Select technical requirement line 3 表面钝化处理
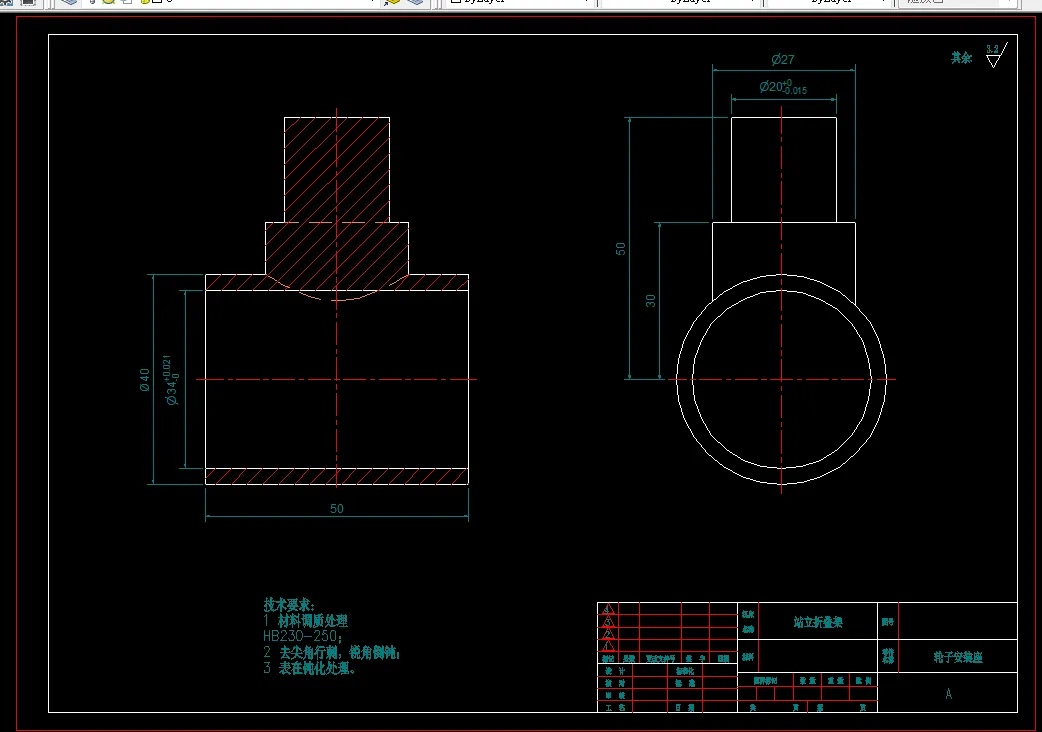Image resolution: width=1042 pixels, height=732 pixels. point(310,668)
